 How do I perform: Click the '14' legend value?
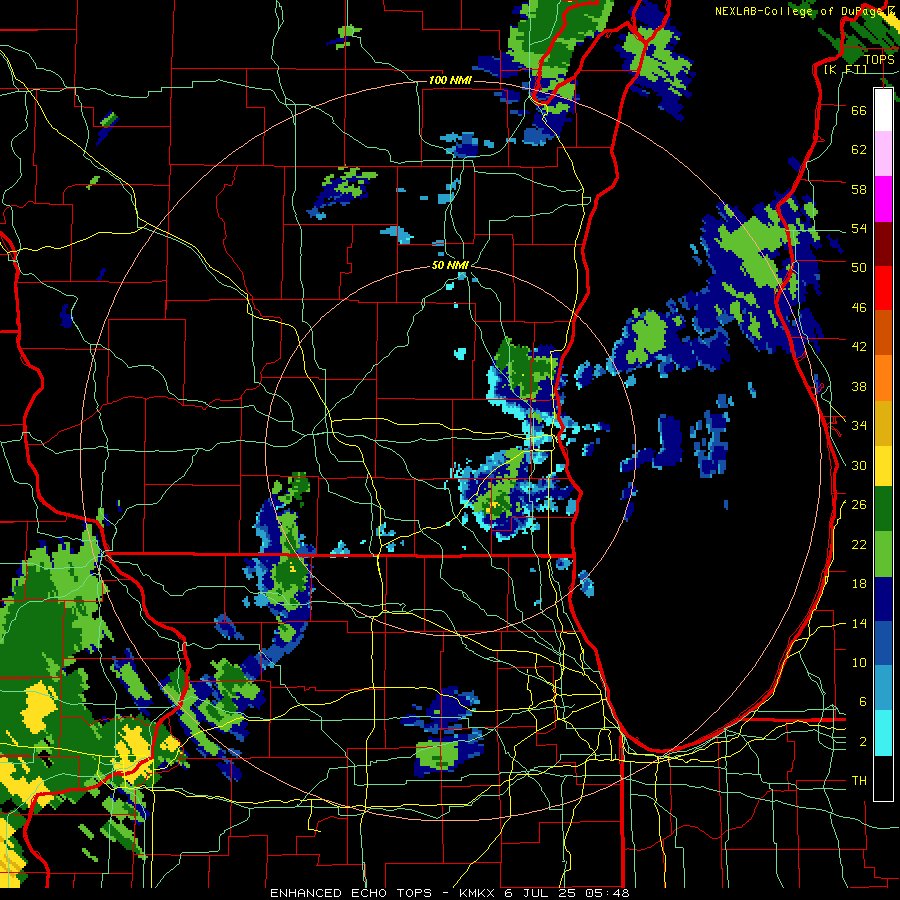tap(859, 623)
